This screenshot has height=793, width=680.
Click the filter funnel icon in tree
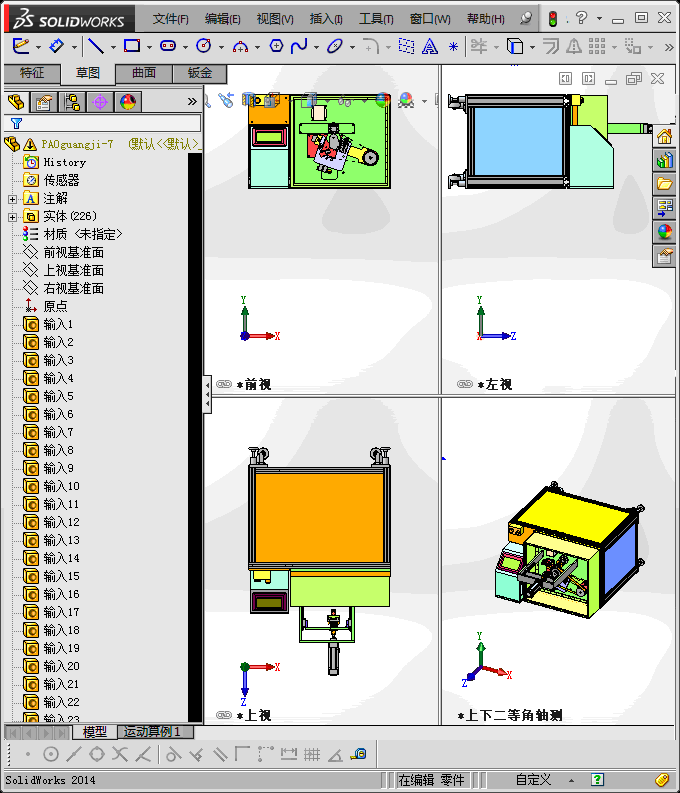click(x=17, y=123)
